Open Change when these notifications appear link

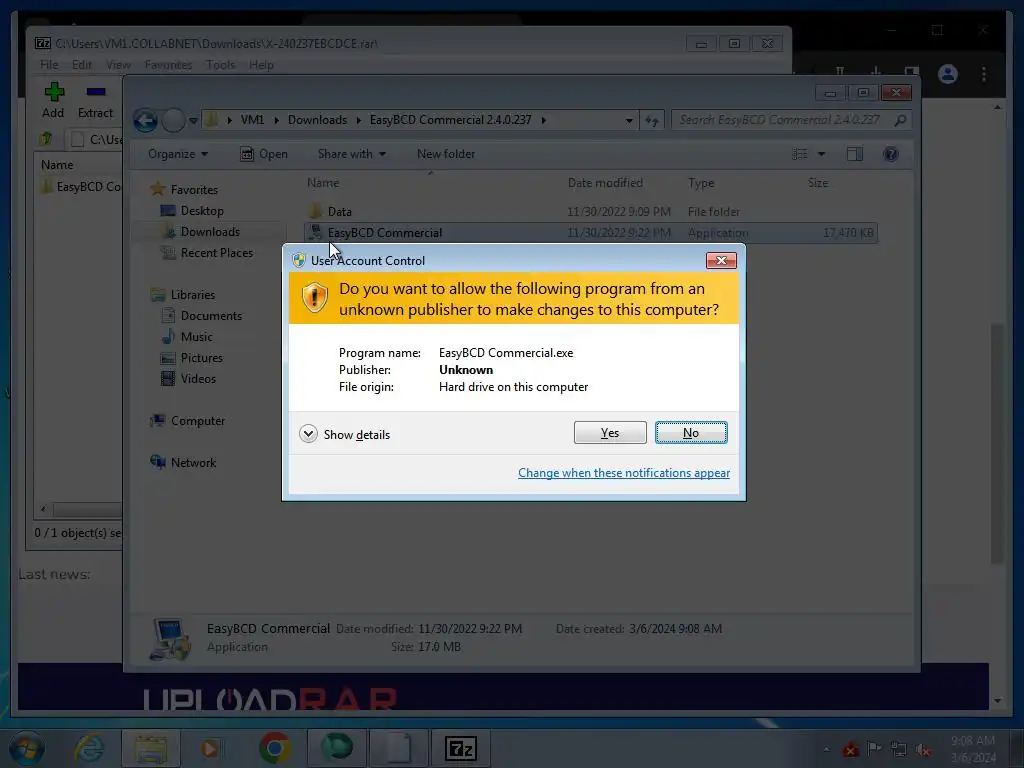pyautogui.click(x=624, y=473)
